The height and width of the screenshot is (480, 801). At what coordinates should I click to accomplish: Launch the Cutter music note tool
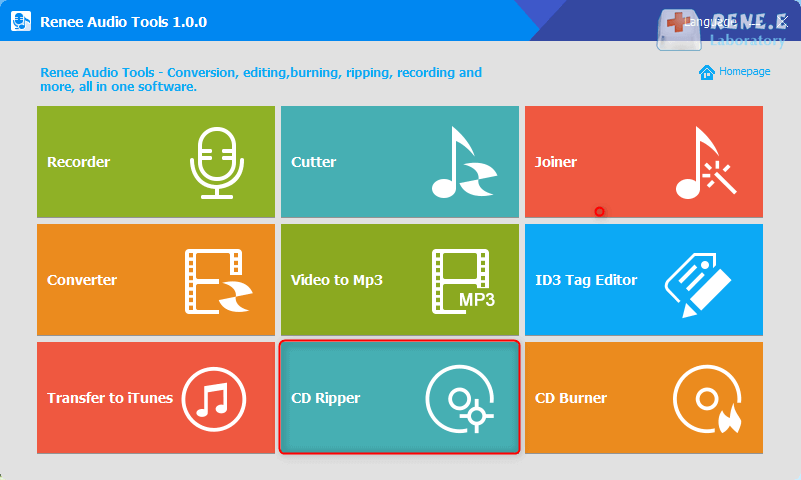click(x=400, y=162)
